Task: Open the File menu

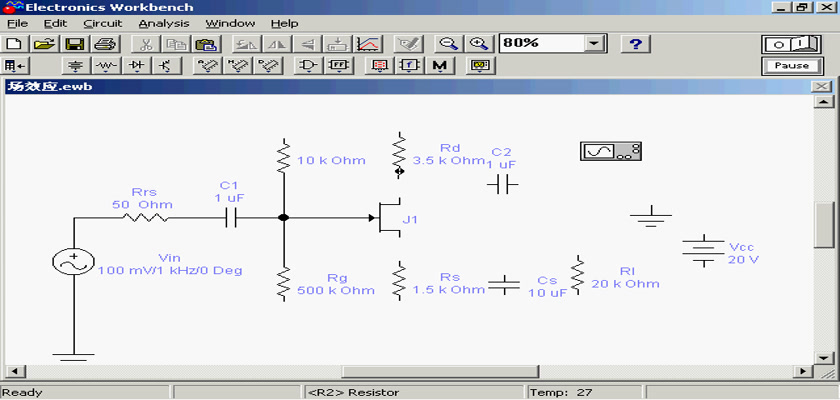Action: [17, 24]
